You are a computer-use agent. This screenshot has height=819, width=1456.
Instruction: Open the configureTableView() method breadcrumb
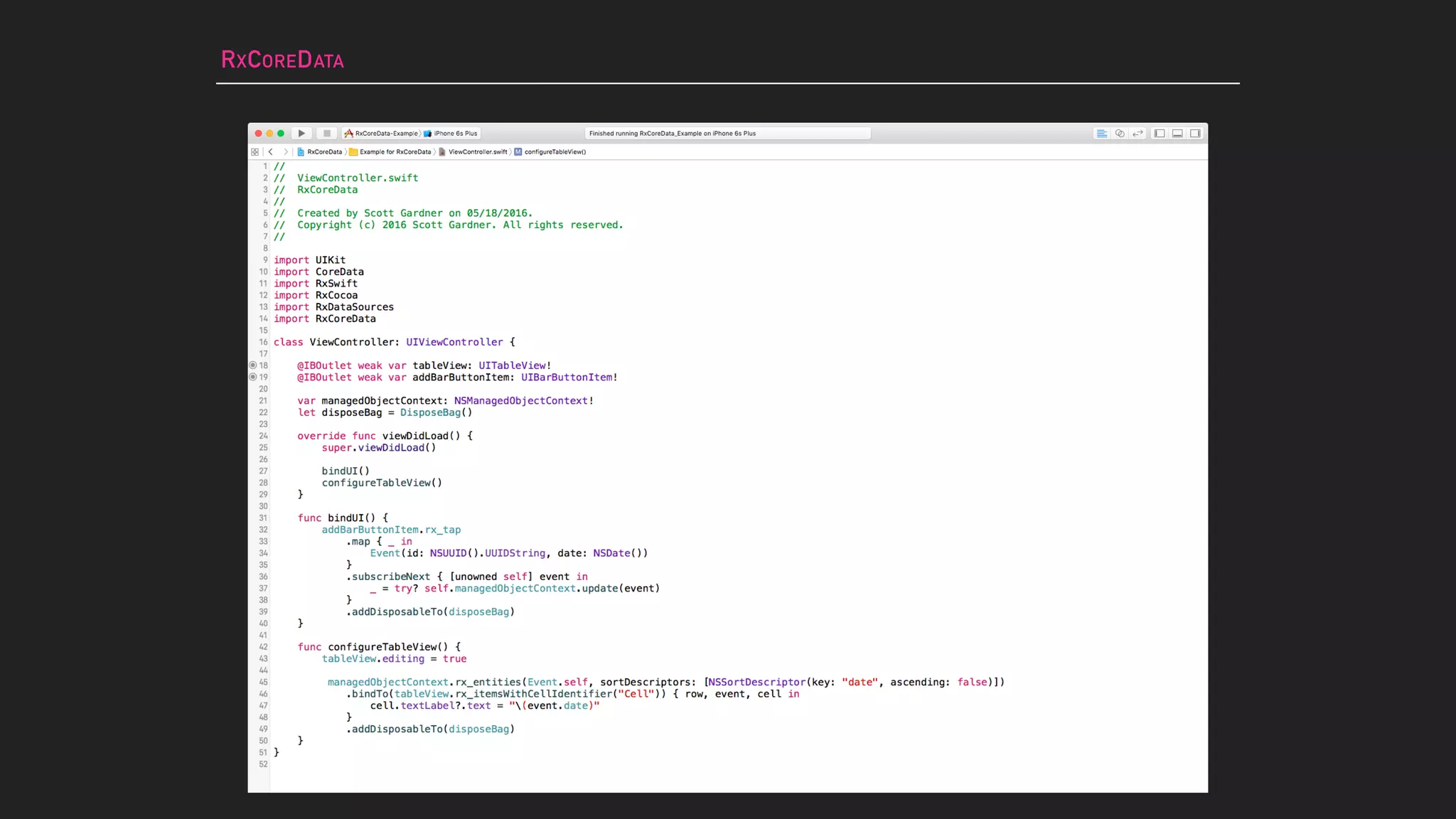pos(550,152)
